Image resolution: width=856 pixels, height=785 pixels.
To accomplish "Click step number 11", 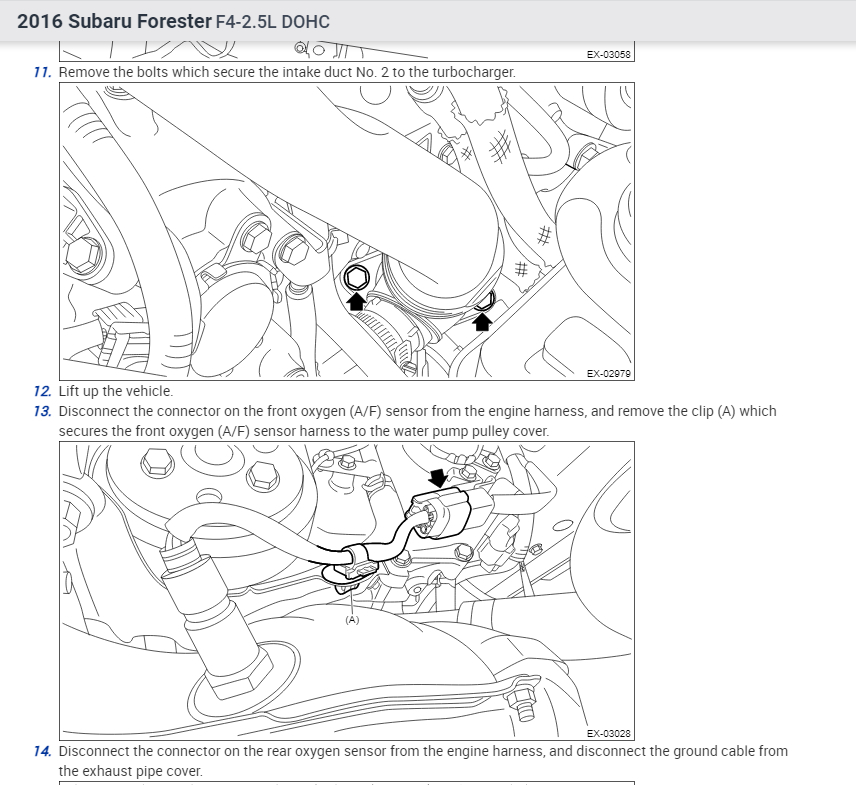I will (42, 72).
